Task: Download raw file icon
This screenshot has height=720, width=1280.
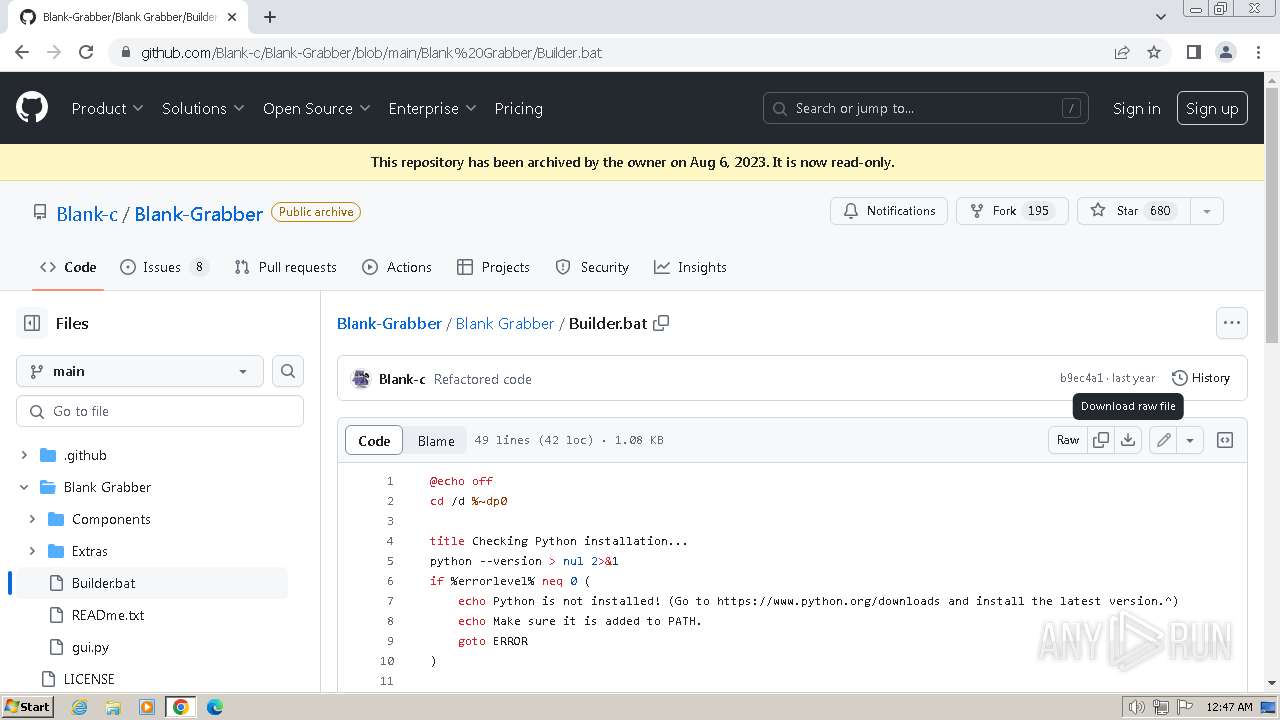Action: (1128, 440)
